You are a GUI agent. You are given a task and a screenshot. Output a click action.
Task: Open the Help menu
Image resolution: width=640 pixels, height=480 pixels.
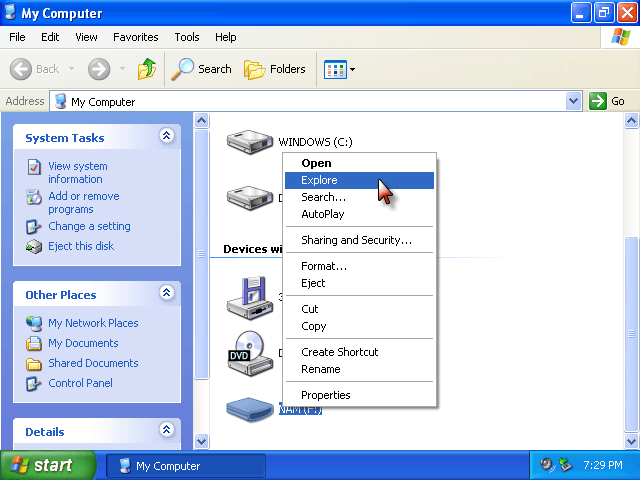(225, 37)
